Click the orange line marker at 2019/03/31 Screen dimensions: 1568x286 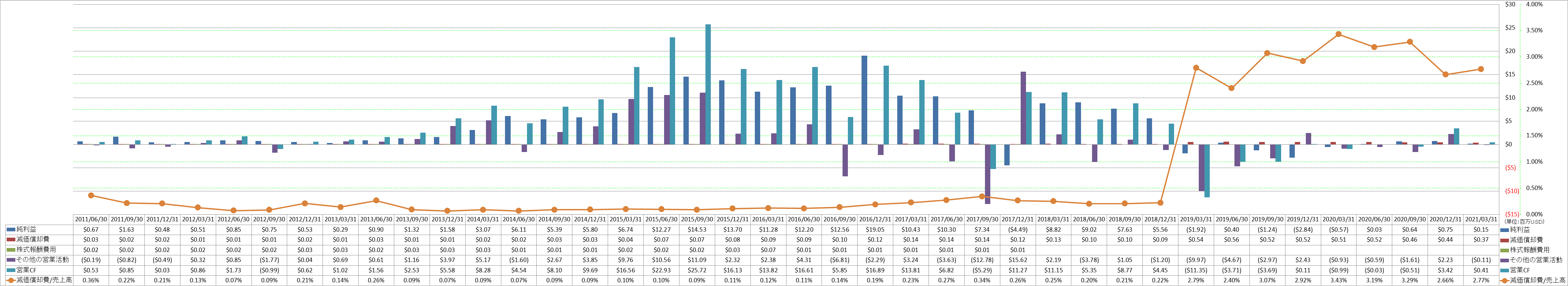1196,68
